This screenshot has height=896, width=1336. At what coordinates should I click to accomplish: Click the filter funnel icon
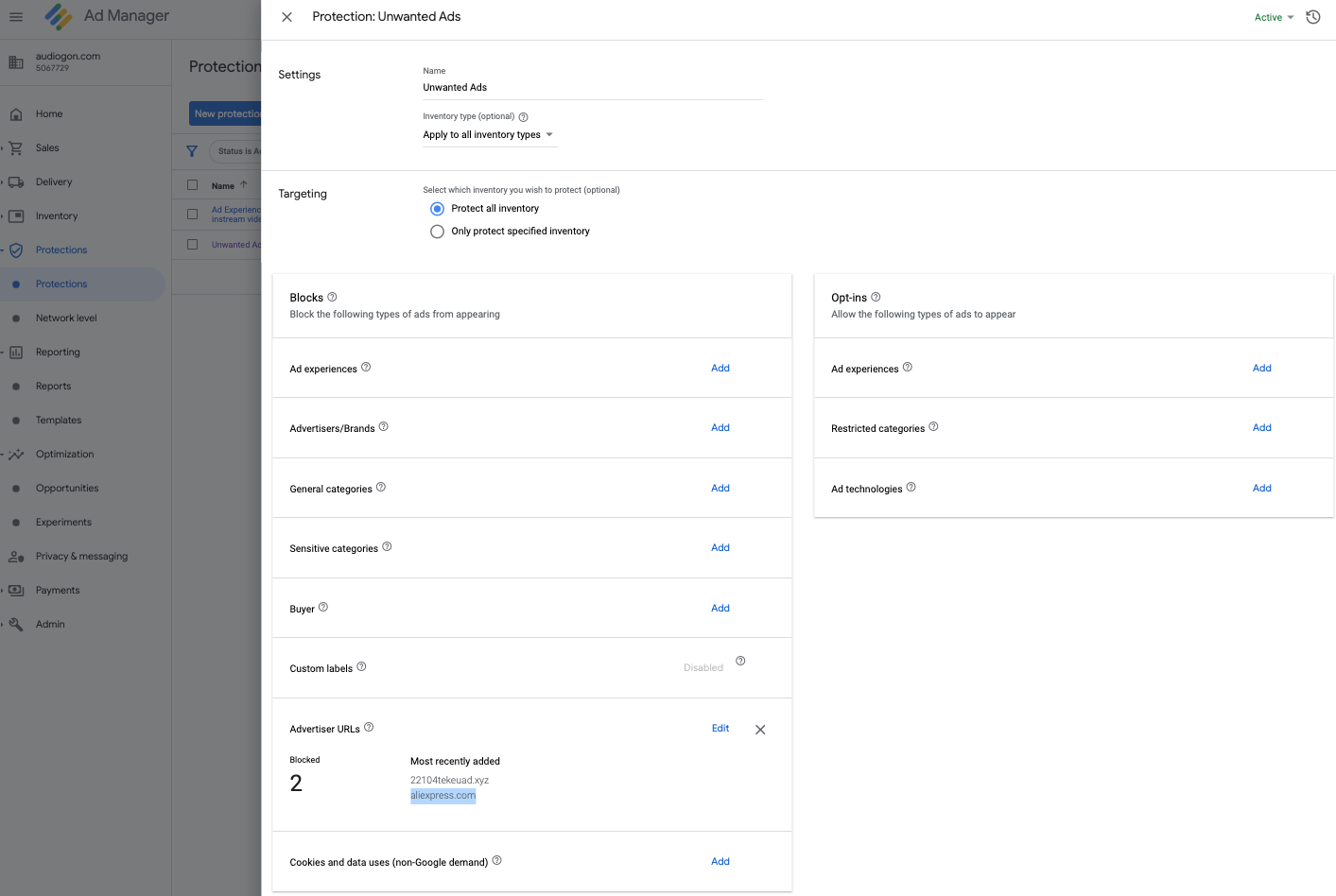[x=192, y=151]
